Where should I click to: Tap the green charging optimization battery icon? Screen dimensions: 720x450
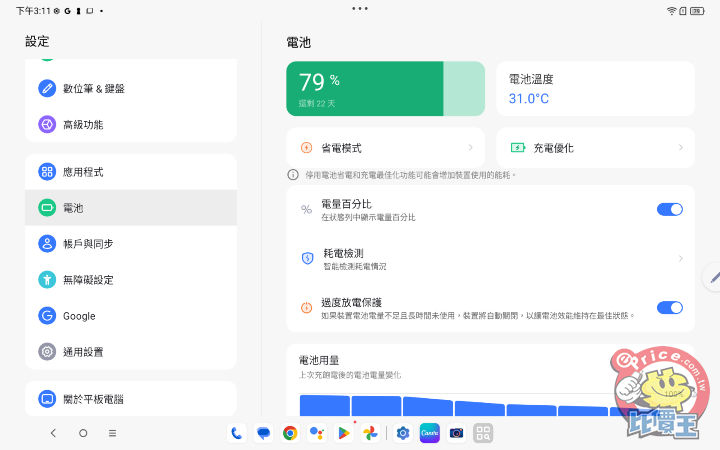tap(518, 147)
